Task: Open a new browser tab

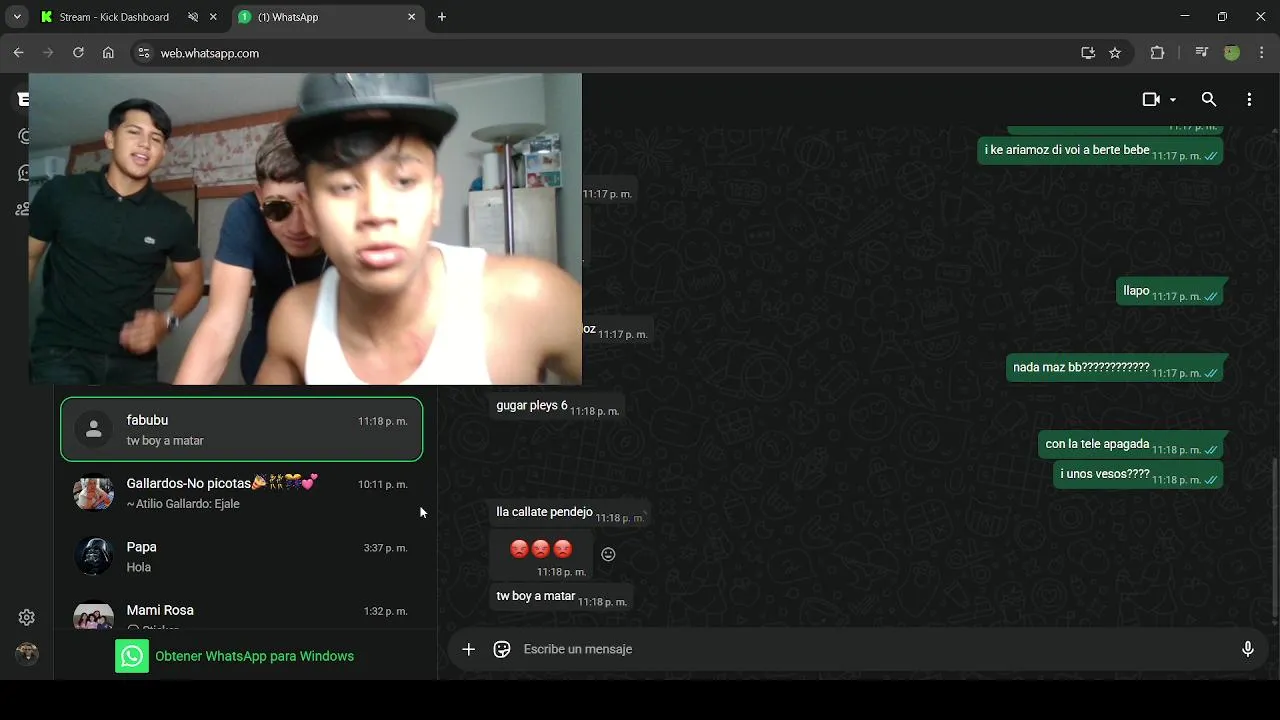Action: (442, 17)
